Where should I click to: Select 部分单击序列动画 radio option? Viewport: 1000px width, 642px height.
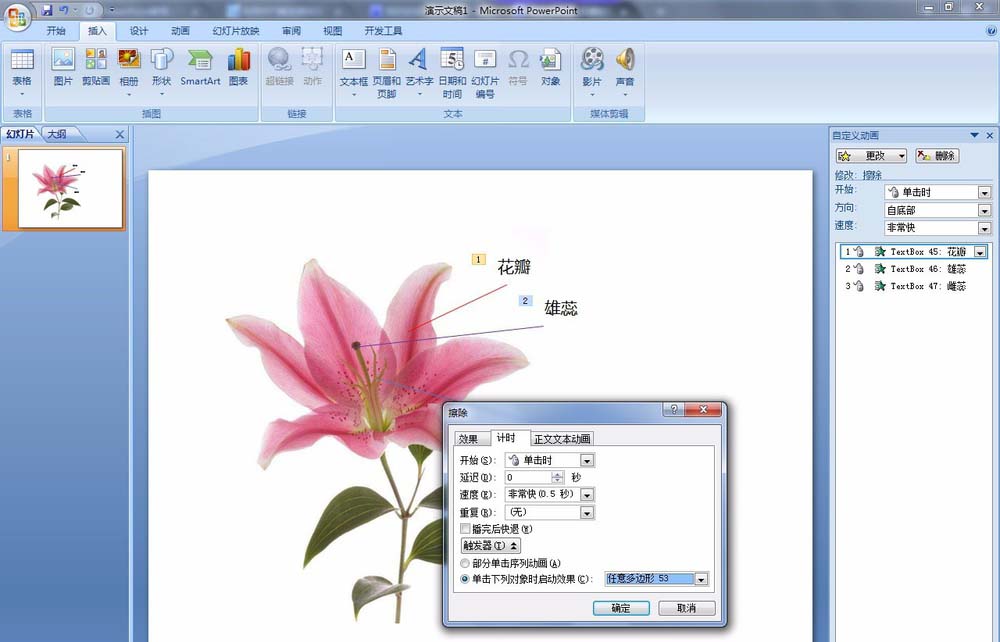tap(465, 563)
